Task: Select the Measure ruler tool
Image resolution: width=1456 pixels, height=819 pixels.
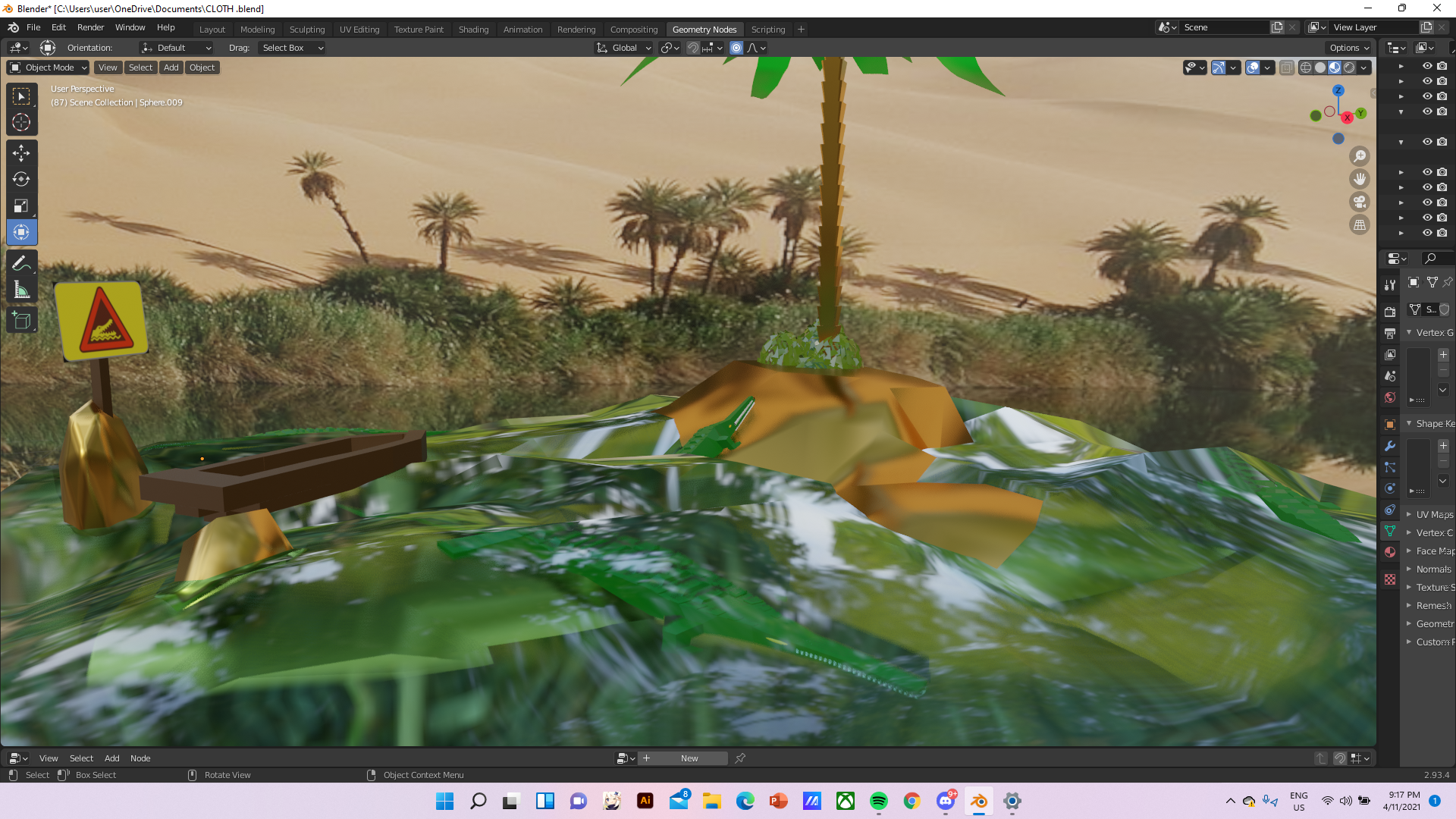Action: click(21, 290)
